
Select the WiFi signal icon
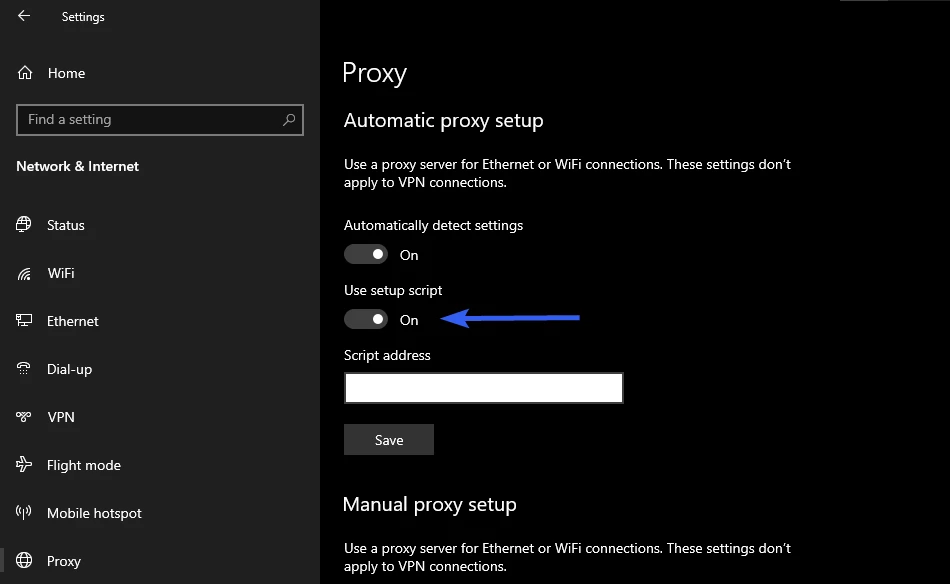tap(25, 273)
